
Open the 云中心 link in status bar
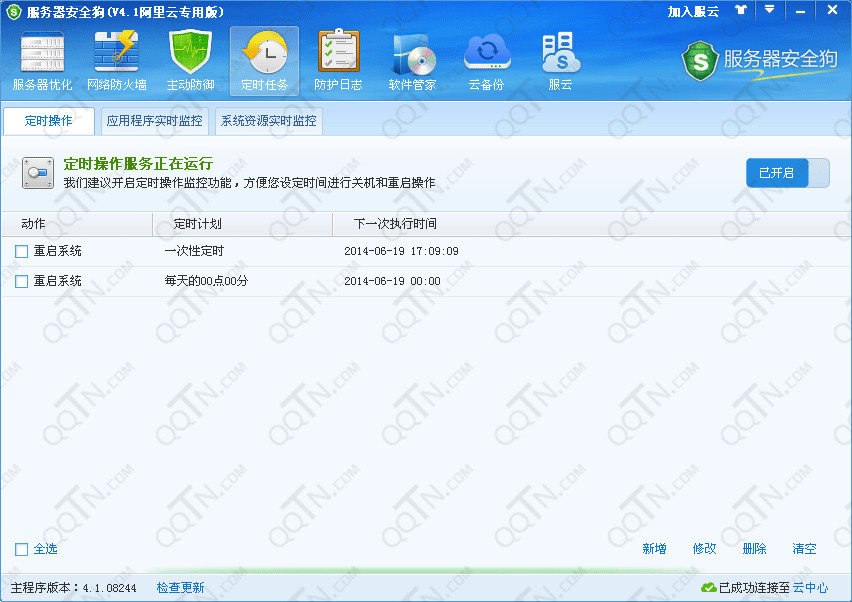pos(810,587)
